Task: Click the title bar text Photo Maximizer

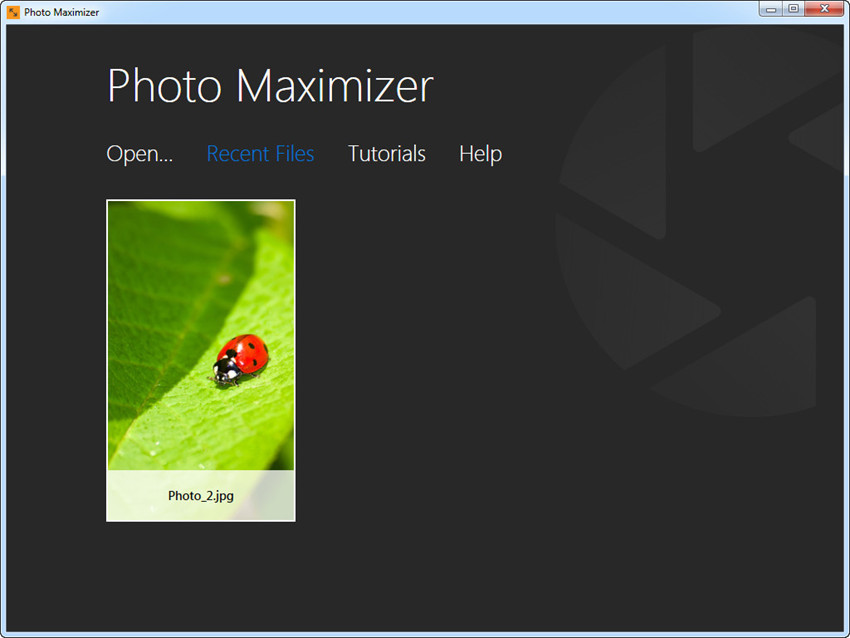Action: pyautogui.click(x=60, y=11)
